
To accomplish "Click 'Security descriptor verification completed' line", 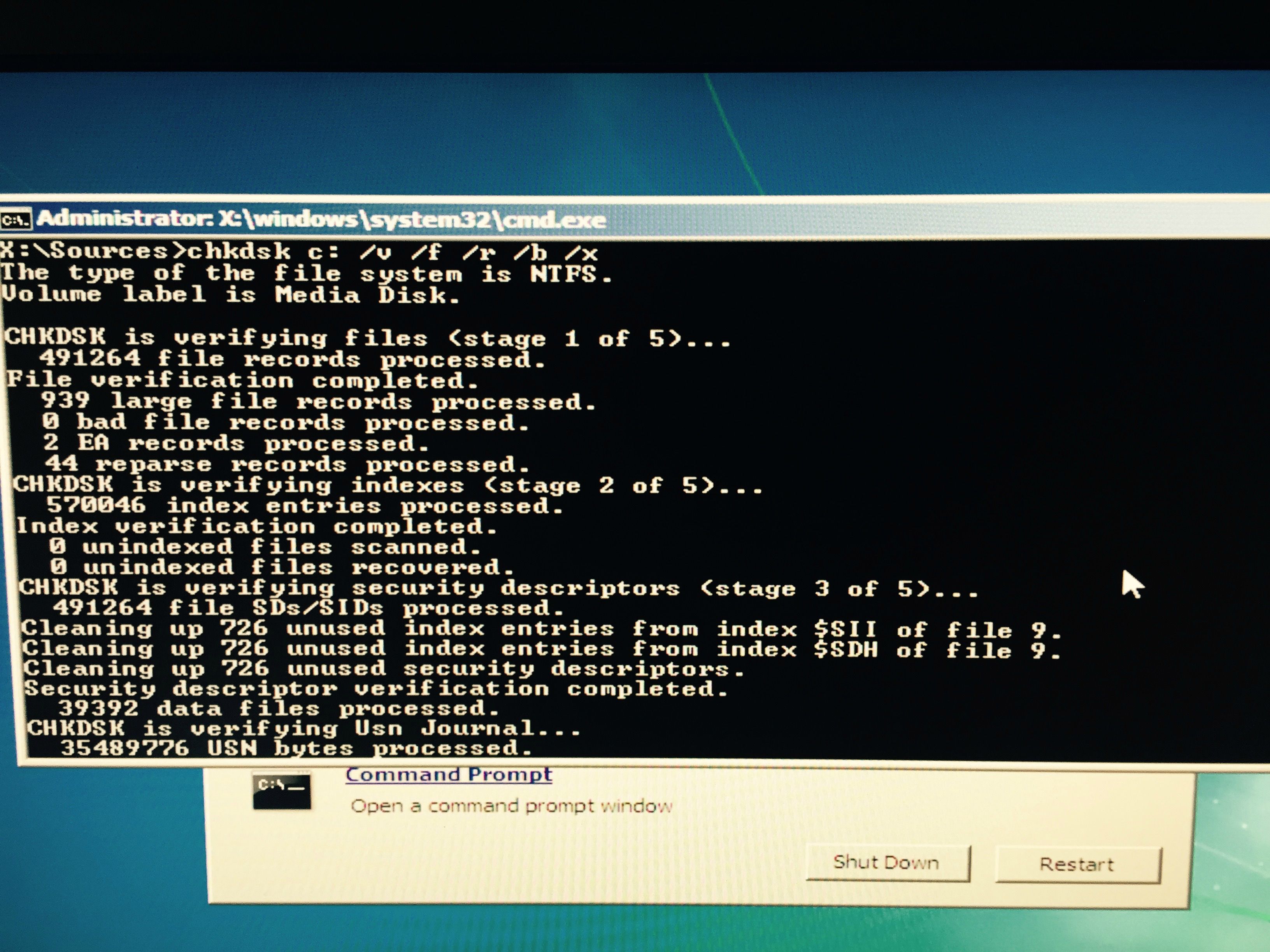I will 377,689.
